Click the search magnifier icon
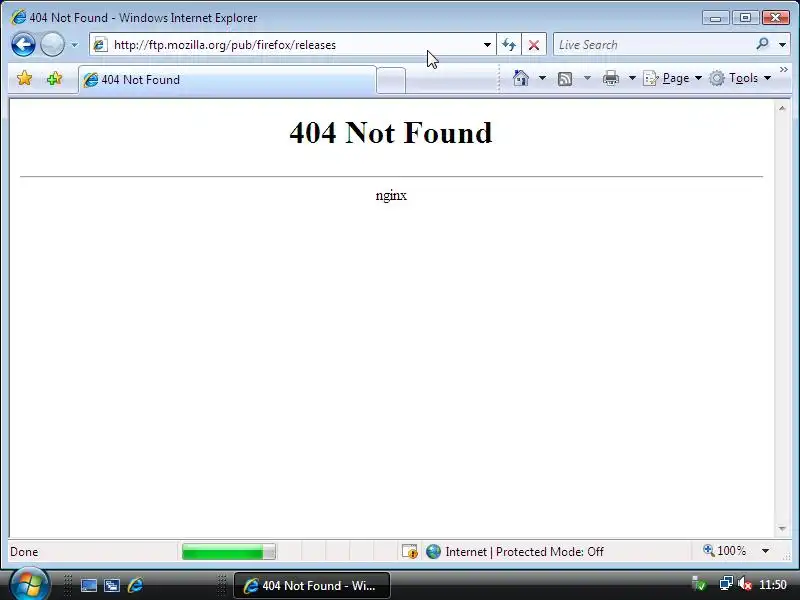This screenshot has width=800, height=600. coord(762,44)
